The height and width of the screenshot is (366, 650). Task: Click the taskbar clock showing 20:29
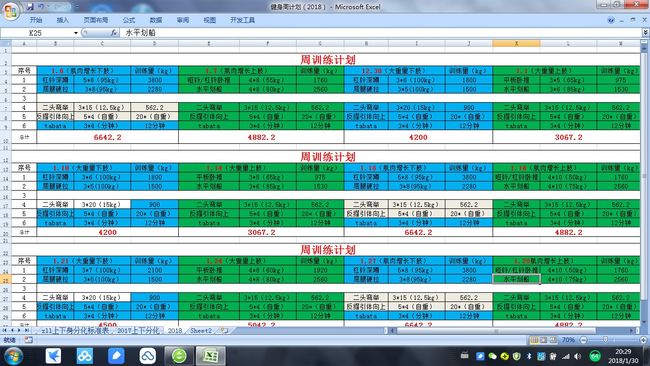(x=623, y=356)
